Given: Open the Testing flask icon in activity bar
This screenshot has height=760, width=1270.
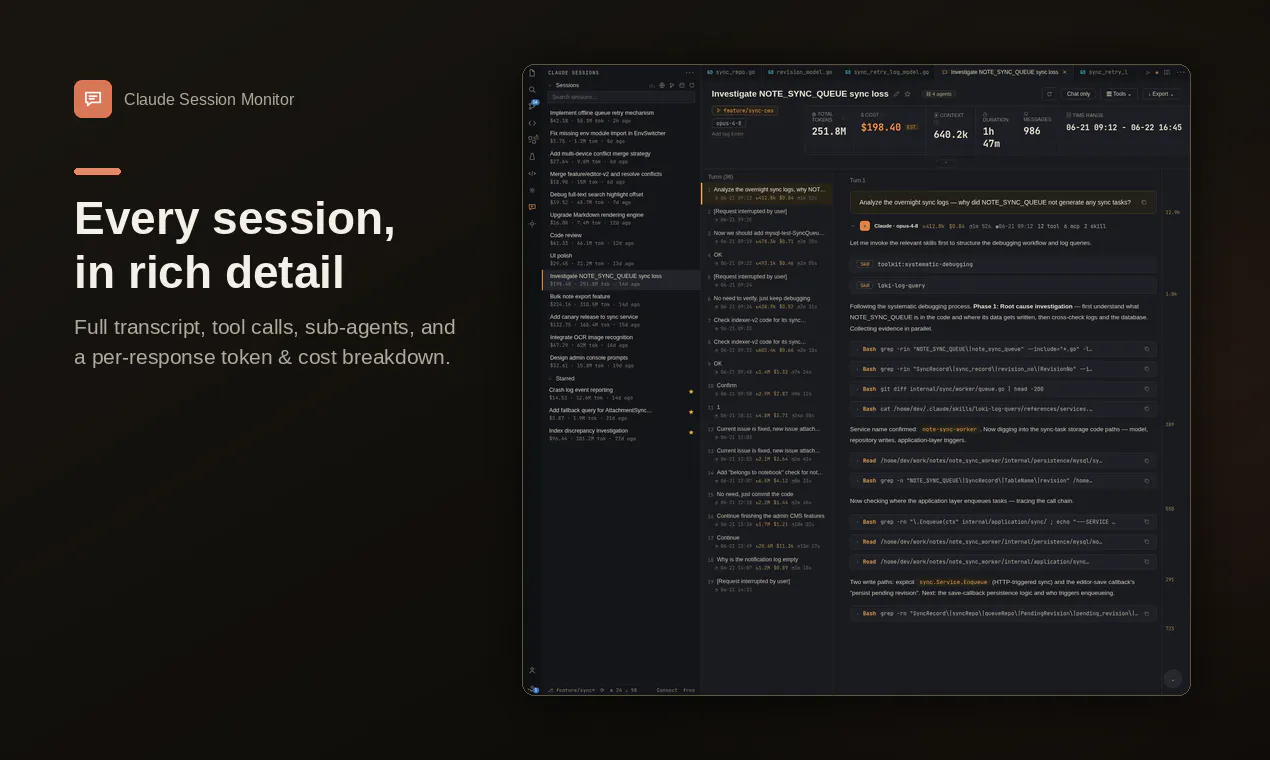Looking at the screenshot, I should click(532, 156).
